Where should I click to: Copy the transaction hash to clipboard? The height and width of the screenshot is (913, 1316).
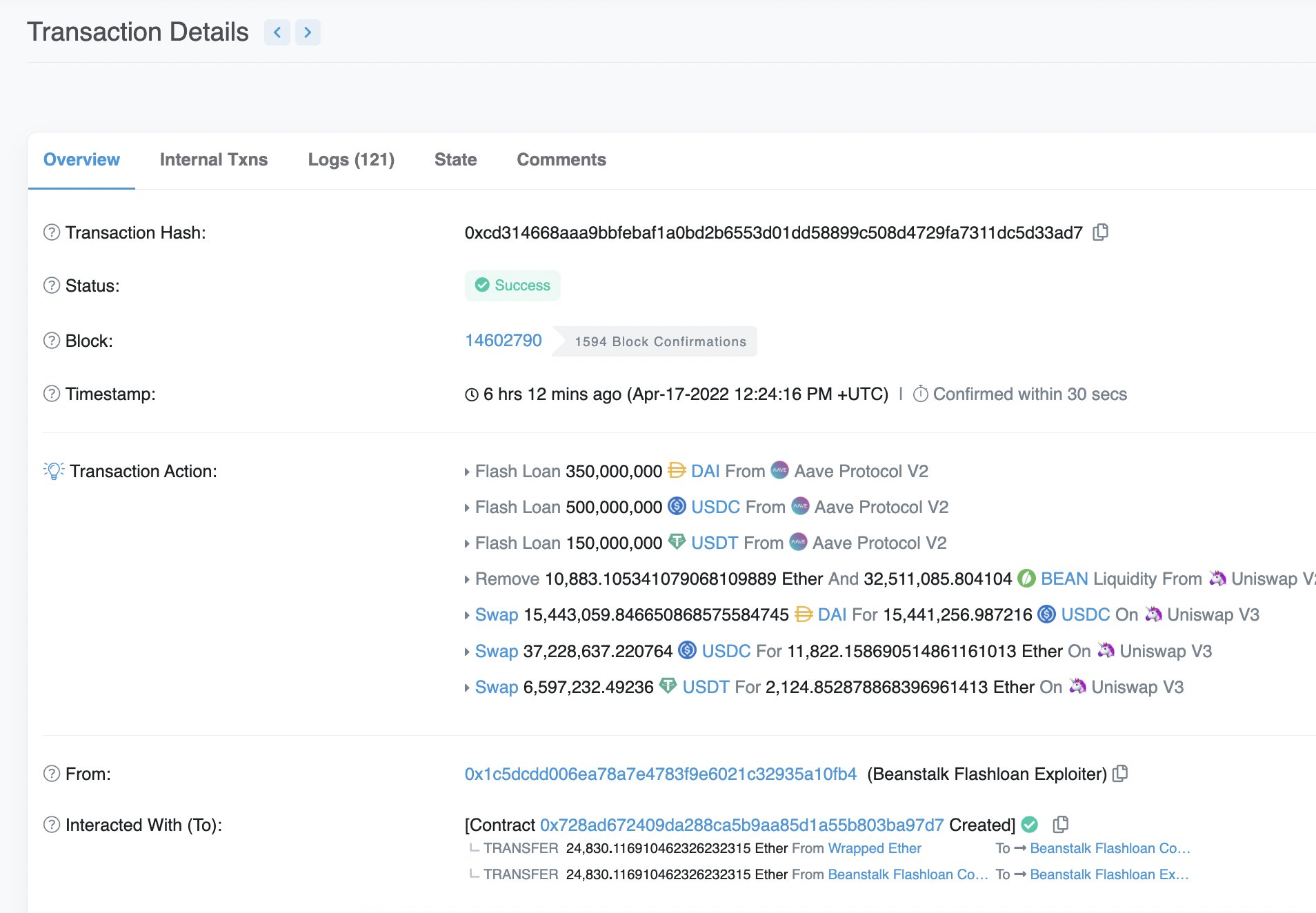(x=1101, y=232)
